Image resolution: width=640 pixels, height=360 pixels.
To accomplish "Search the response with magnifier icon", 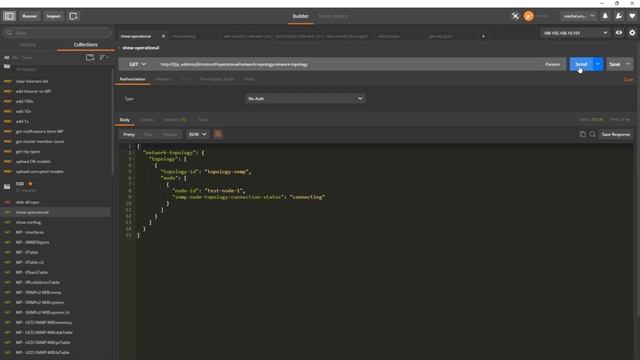I will (x=592, y=134).
